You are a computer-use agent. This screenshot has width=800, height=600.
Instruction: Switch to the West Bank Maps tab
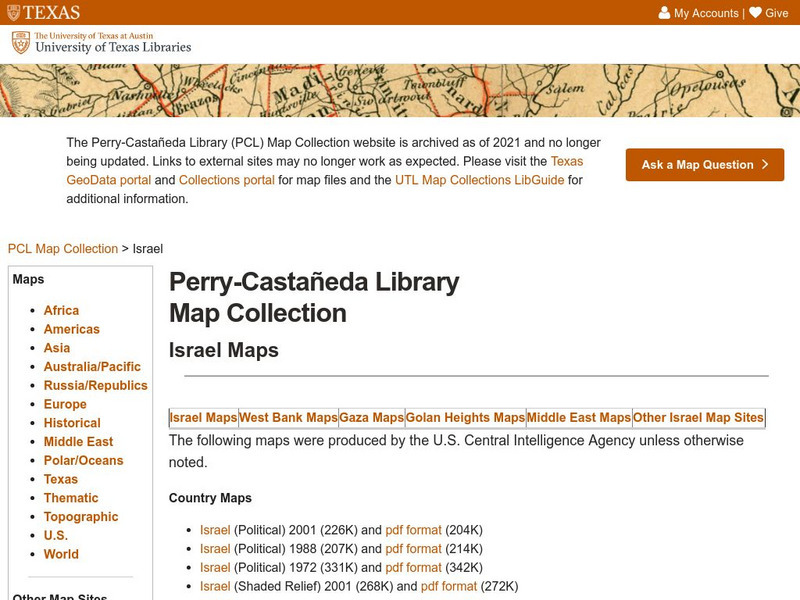point(288,418)
